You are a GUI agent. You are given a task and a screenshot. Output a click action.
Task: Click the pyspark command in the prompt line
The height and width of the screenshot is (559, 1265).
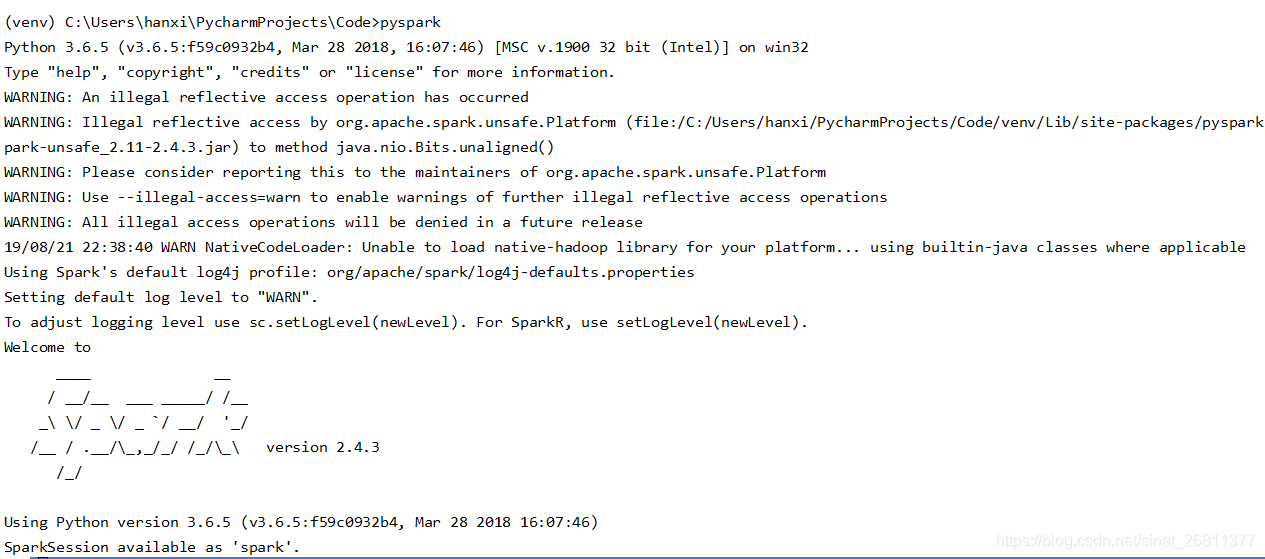pos(410,22)
